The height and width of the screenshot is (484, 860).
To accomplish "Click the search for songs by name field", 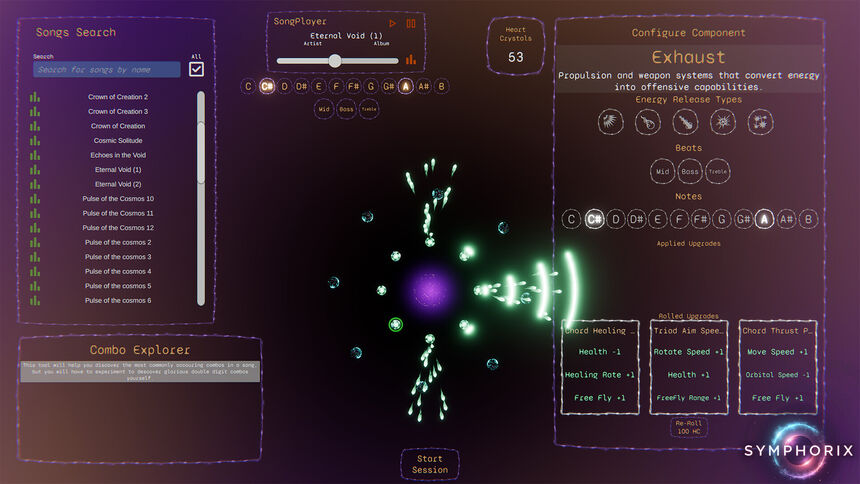I will pos(107,70).
